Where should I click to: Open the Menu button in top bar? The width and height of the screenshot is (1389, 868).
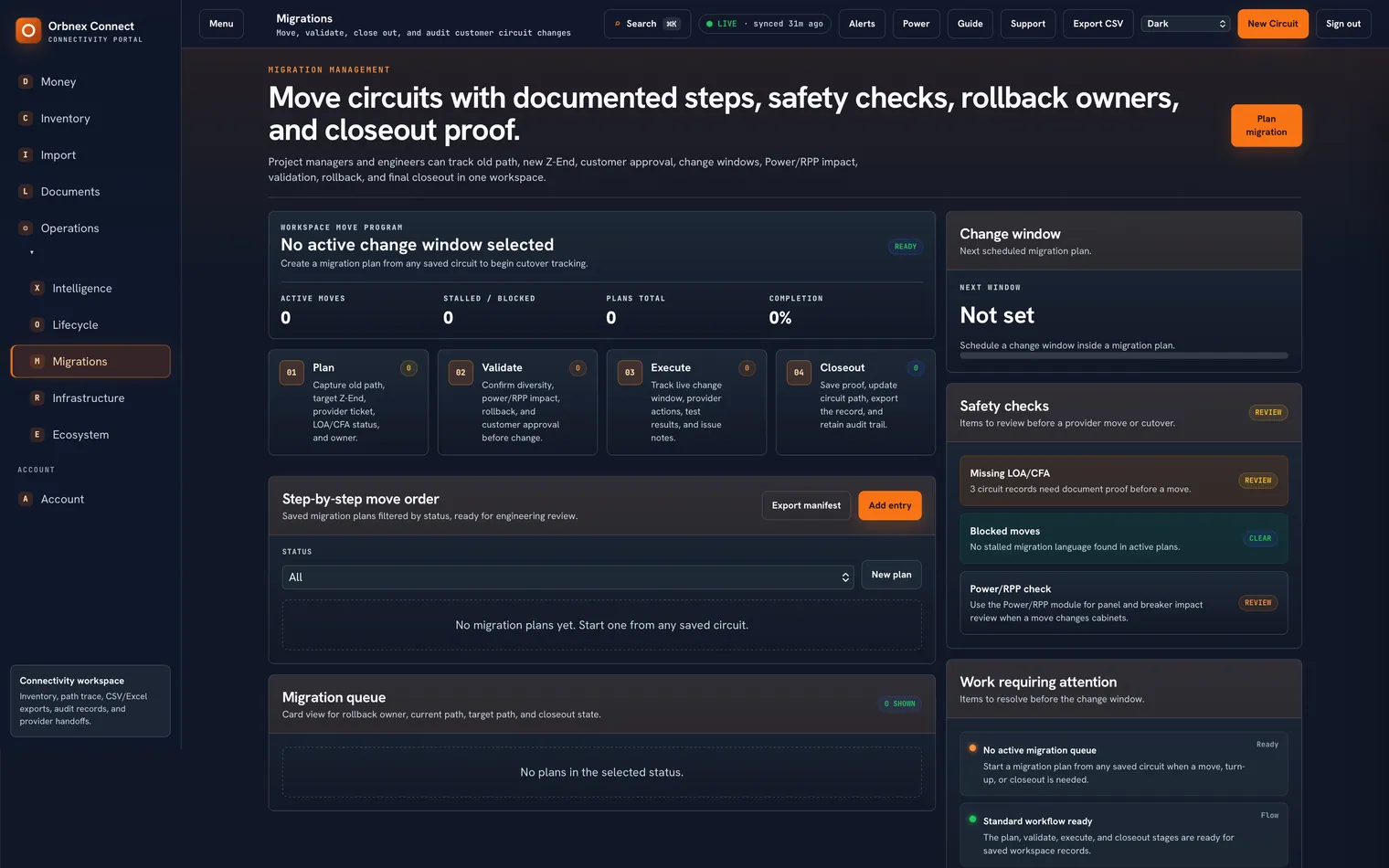(x=221, y=24)
